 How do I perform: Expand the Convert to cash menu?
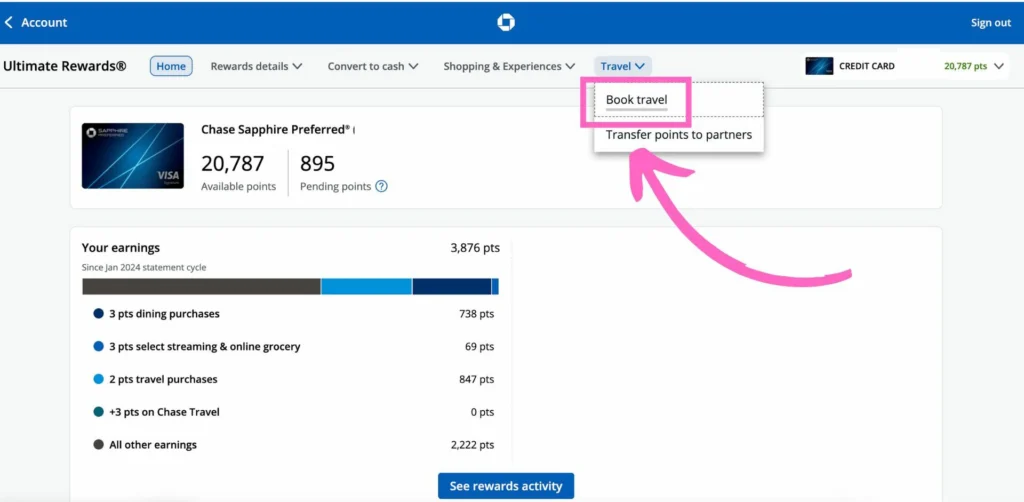(x=373, y=66)
